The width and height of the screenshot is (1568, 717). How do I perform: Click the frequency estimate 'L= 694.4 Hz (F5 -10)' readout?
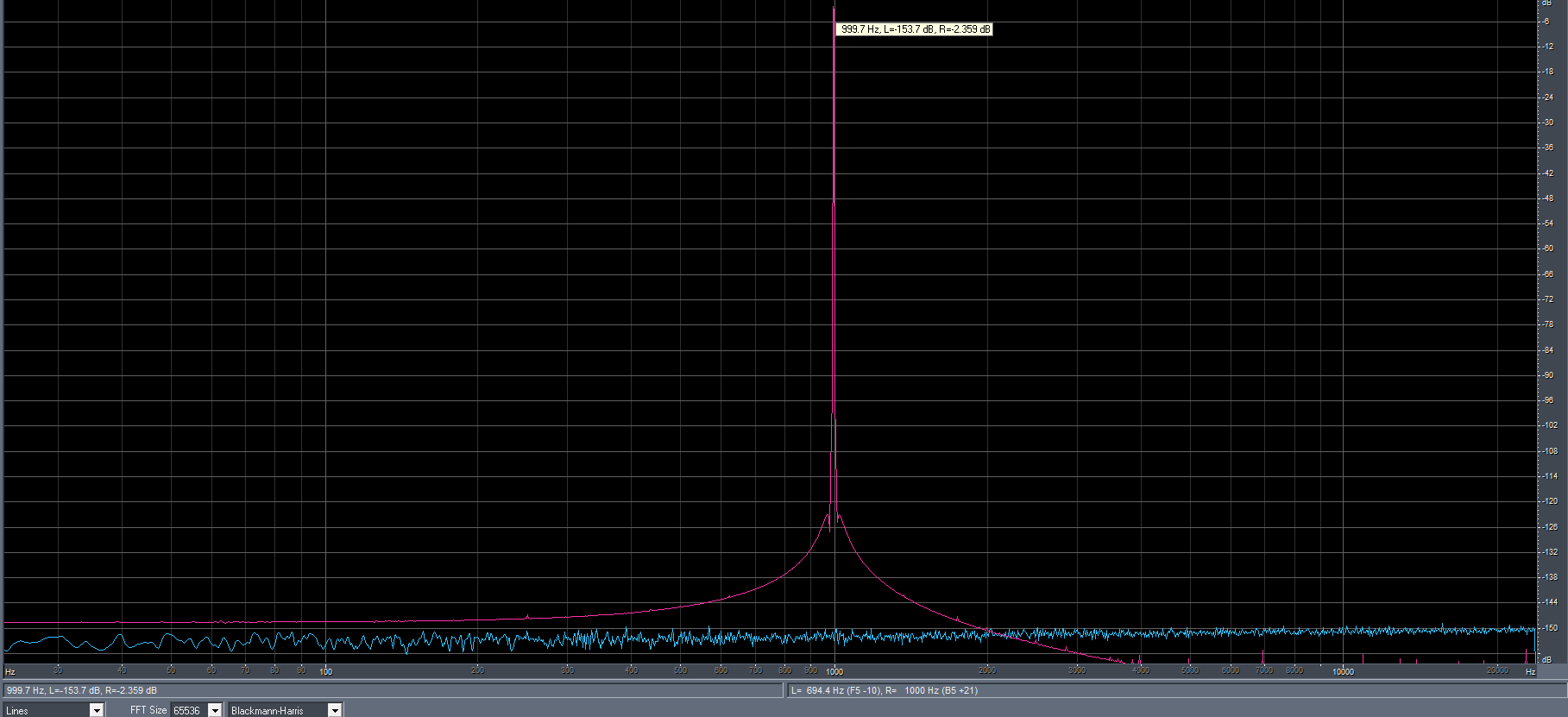pos(835,690)
